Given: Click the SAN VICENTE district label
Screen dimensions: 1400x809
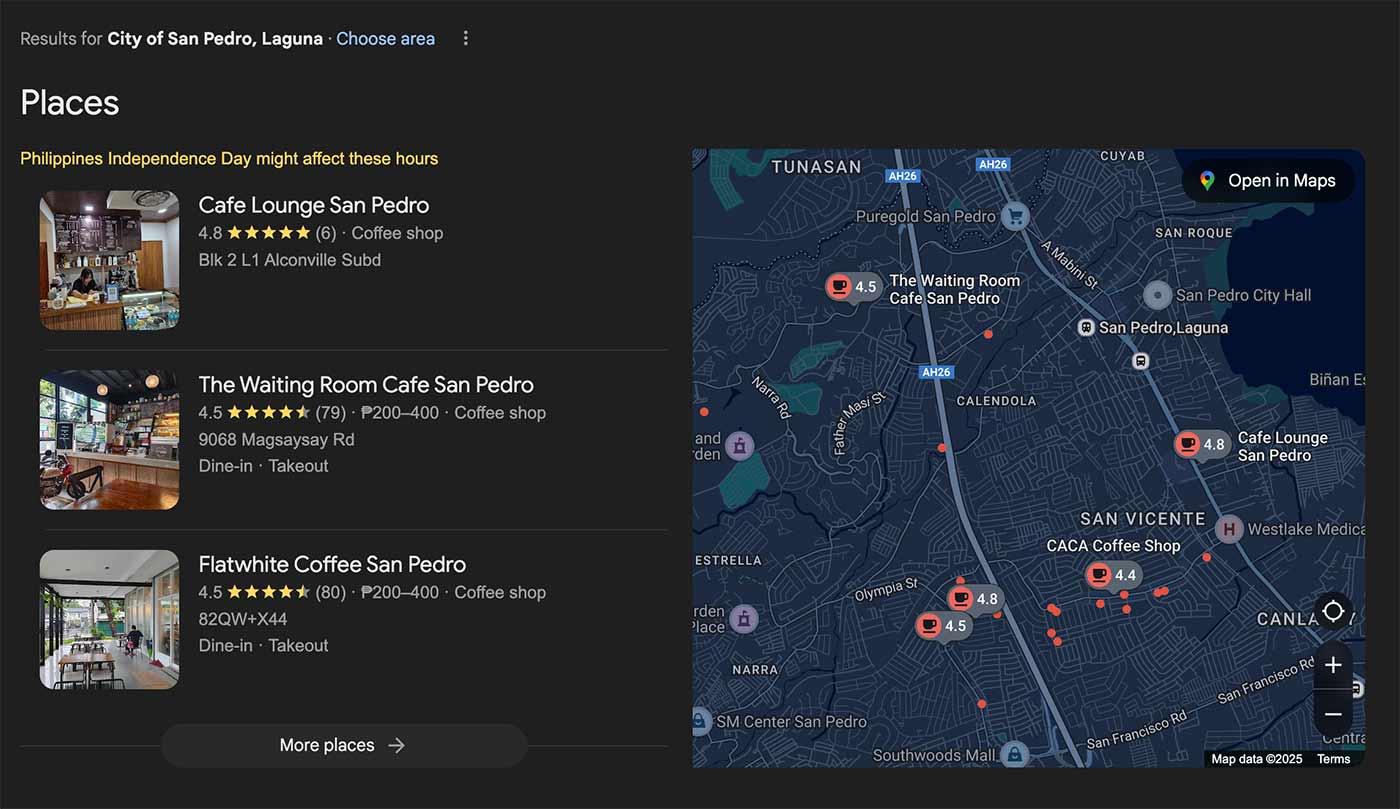Looking at the screenshot, I should tap(1143, 519).
